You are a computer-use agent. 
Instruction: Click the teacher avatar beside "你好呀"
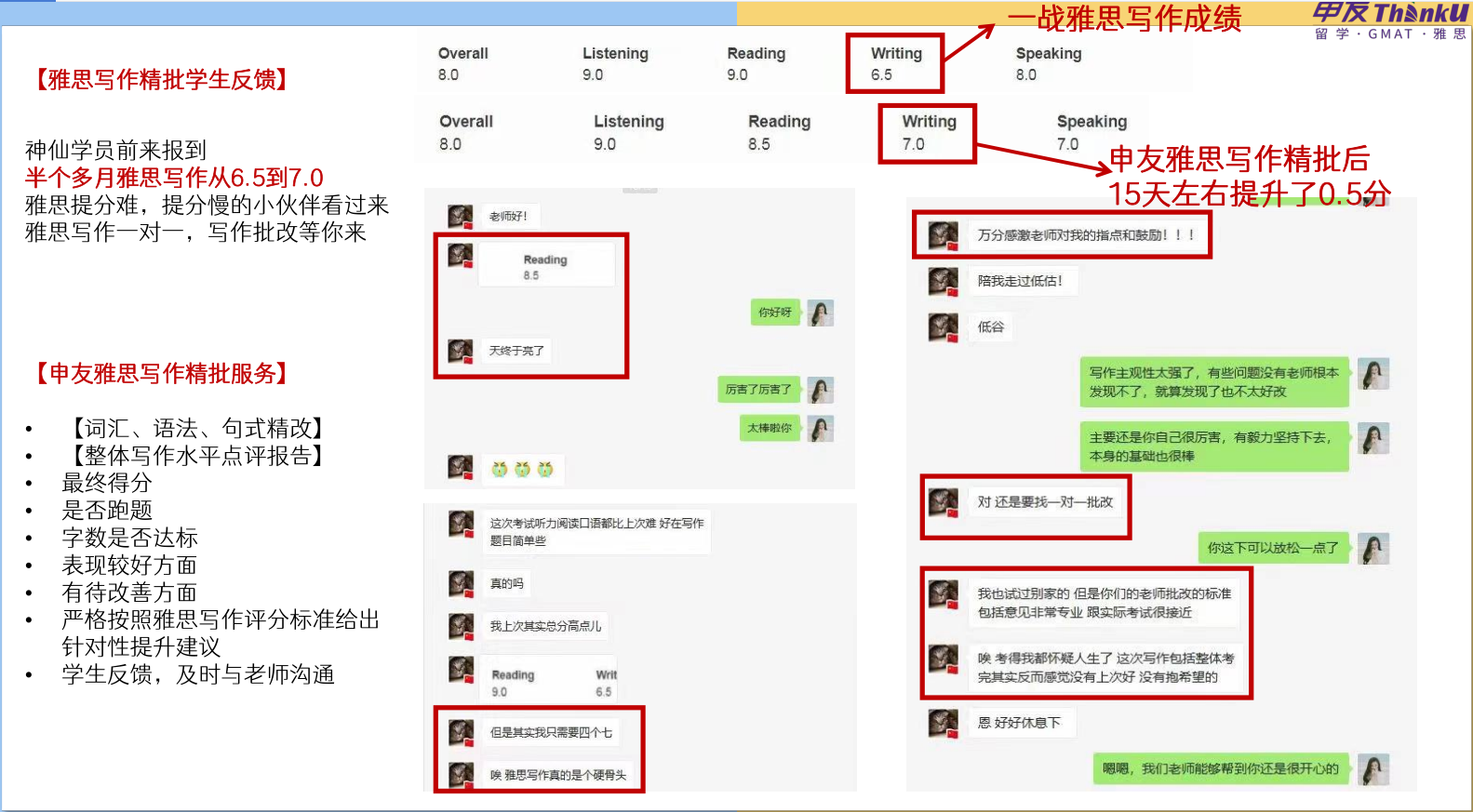821,313
